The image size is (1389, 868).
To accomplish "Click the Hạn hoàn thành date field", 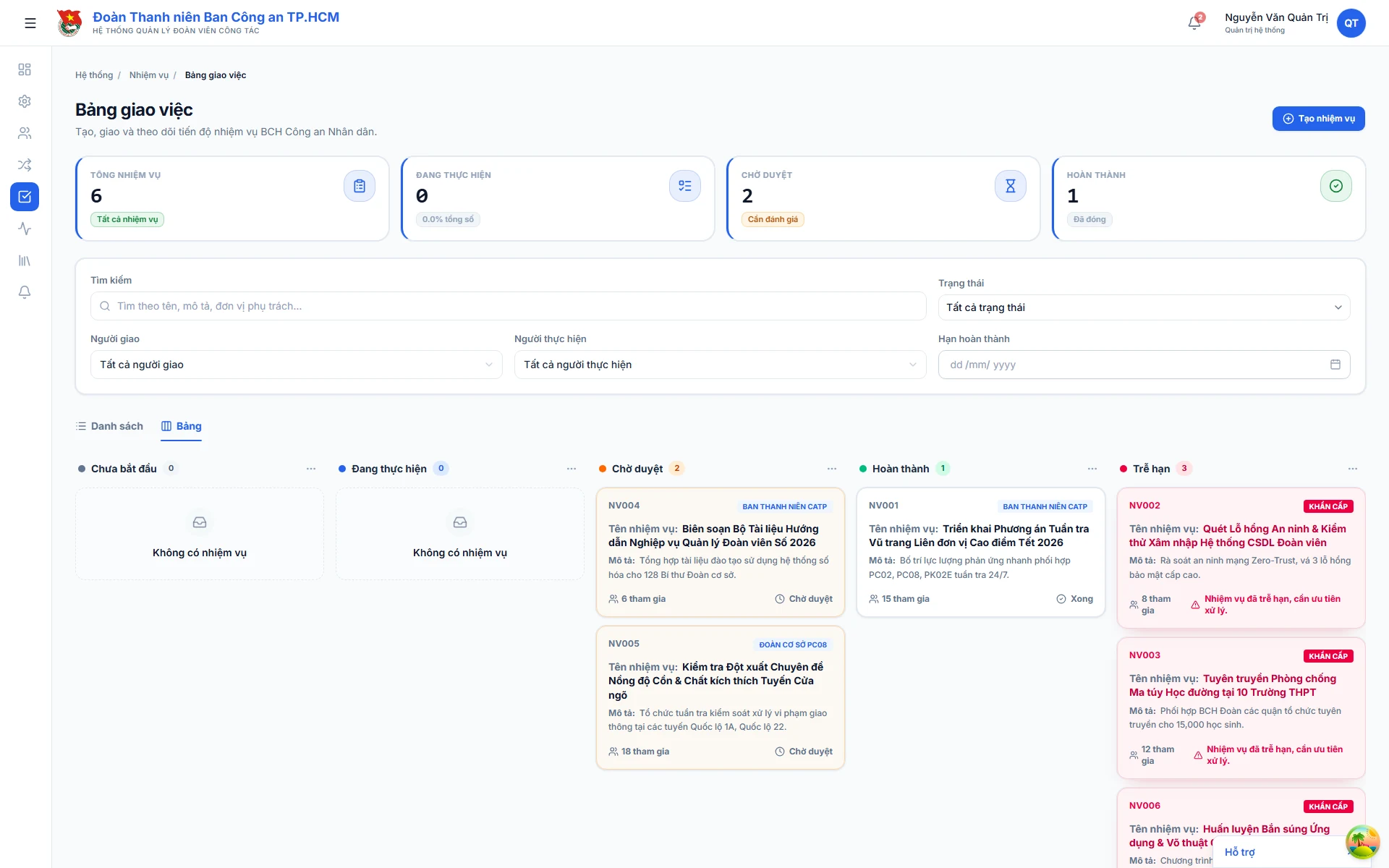I will (x=1144, y=365).
